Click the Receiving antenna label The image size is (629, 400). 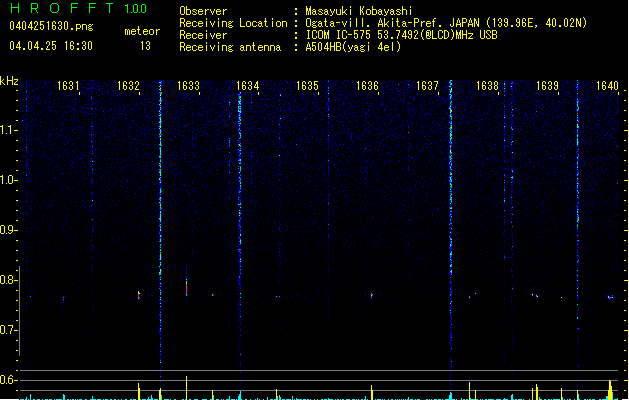[230, 47]
